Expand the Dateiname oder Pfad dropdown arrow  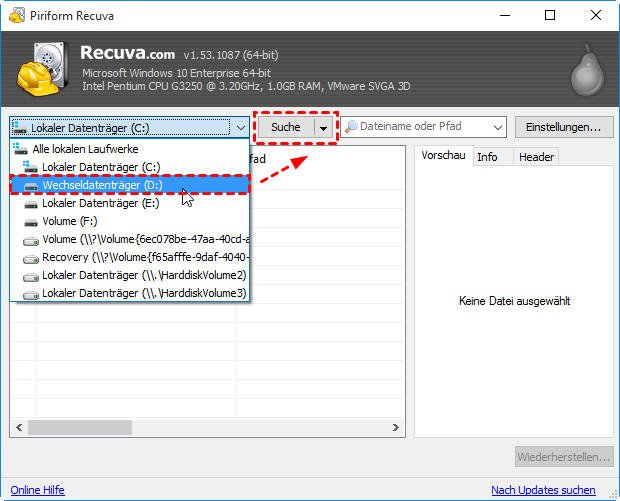(x=497, y=127)
